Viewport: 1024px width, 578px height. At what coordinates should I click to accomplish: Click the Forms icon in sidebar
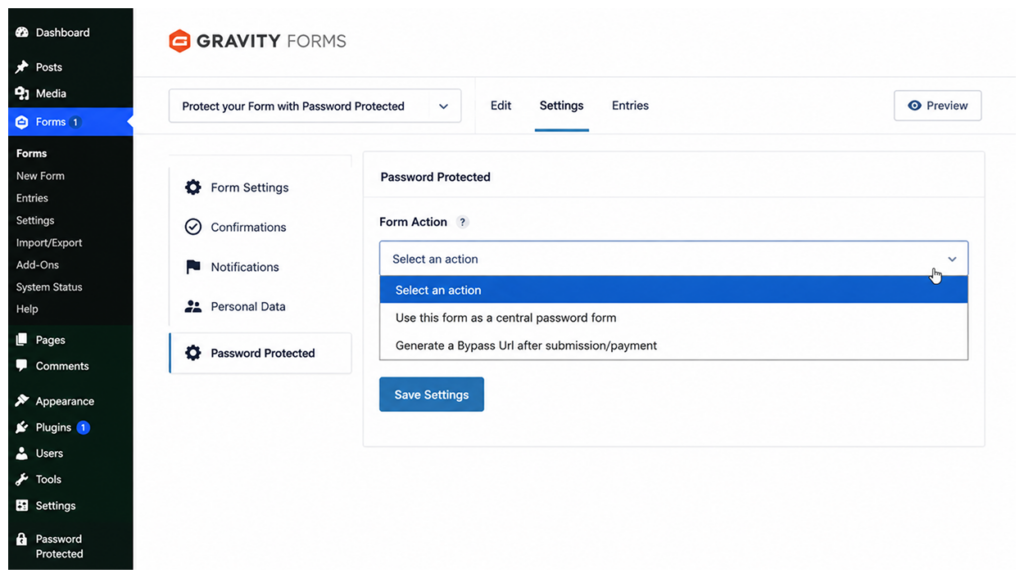tap(22, 122)
